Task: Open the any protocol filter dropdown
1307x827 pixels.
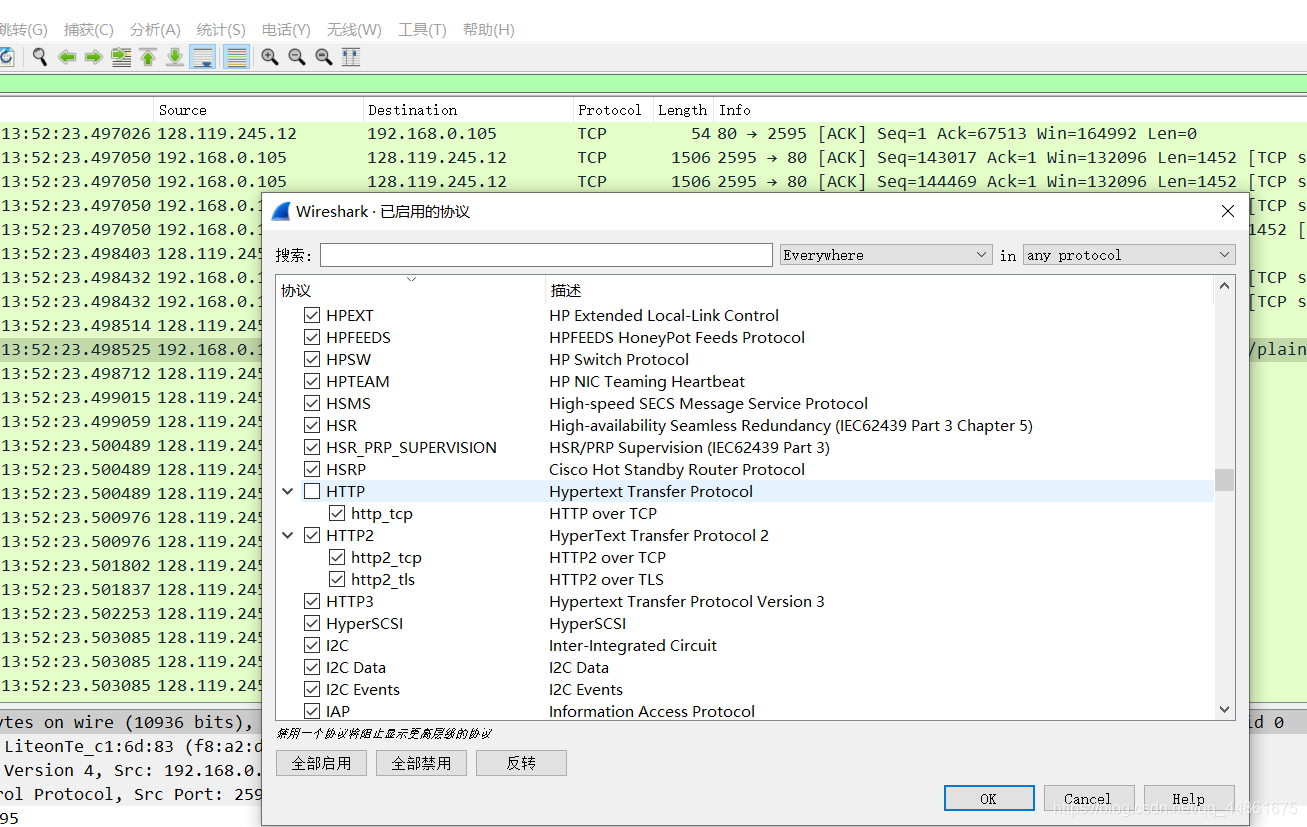Action: click(x=1130, y=255)
